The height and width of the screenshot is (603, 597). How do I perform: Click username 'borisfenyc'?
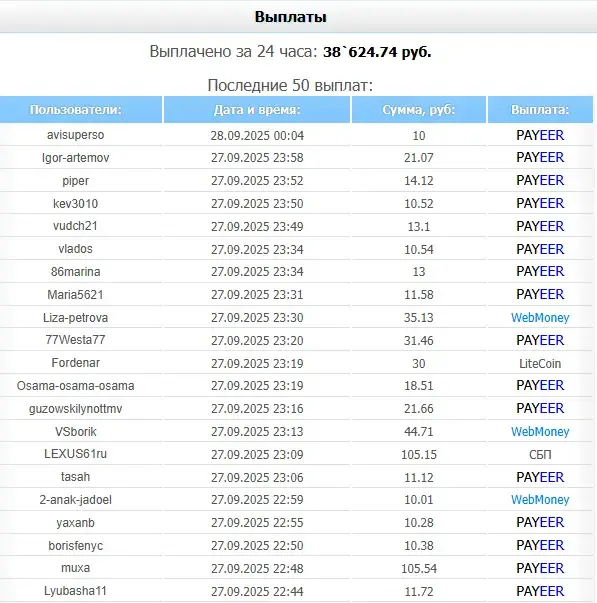coord(75,546)
